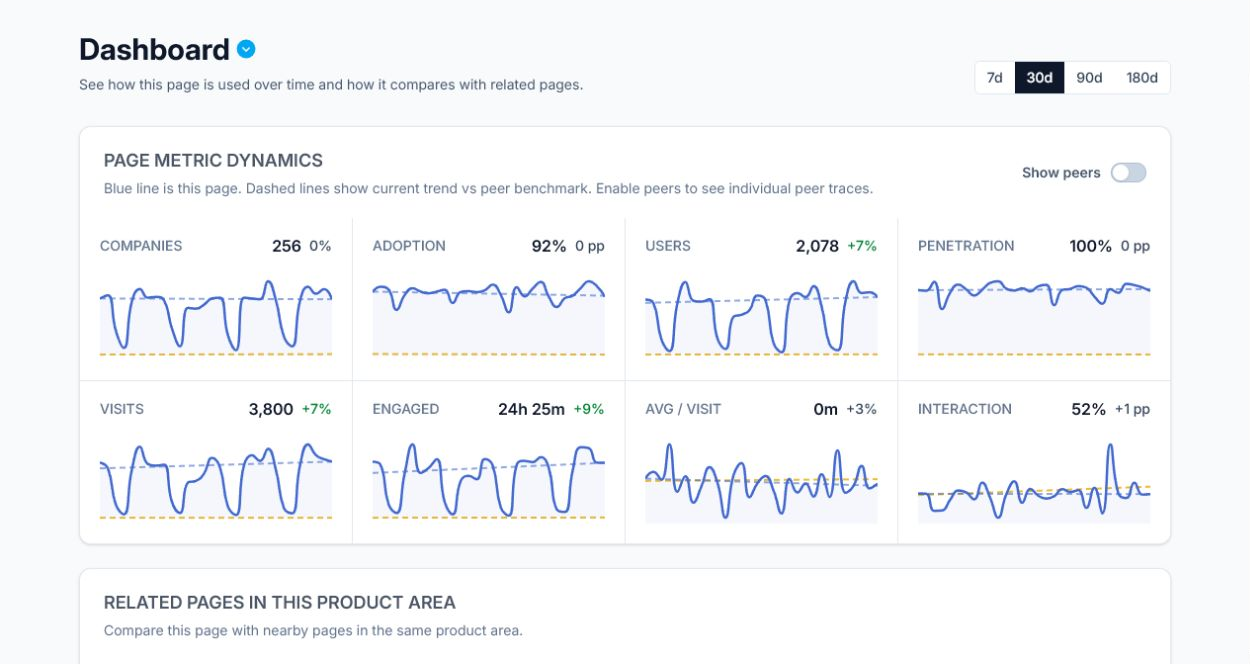The image size is (1250, 664).
Task: Click the Interaction value 52%
Action: (1088, 409)
